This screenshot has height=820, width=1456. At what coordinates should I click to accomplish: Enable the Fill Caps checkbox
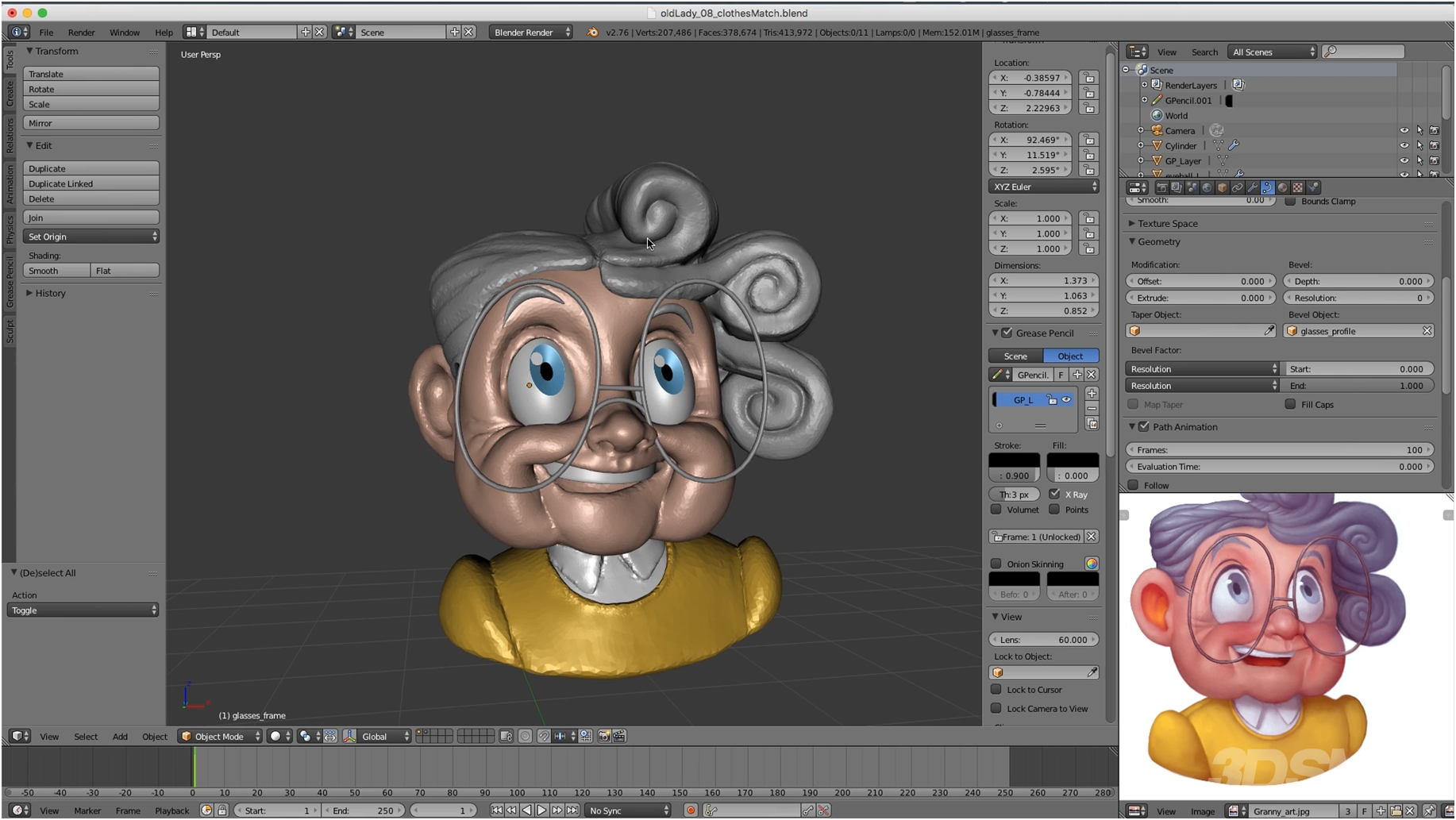(x=1290, y=404)
